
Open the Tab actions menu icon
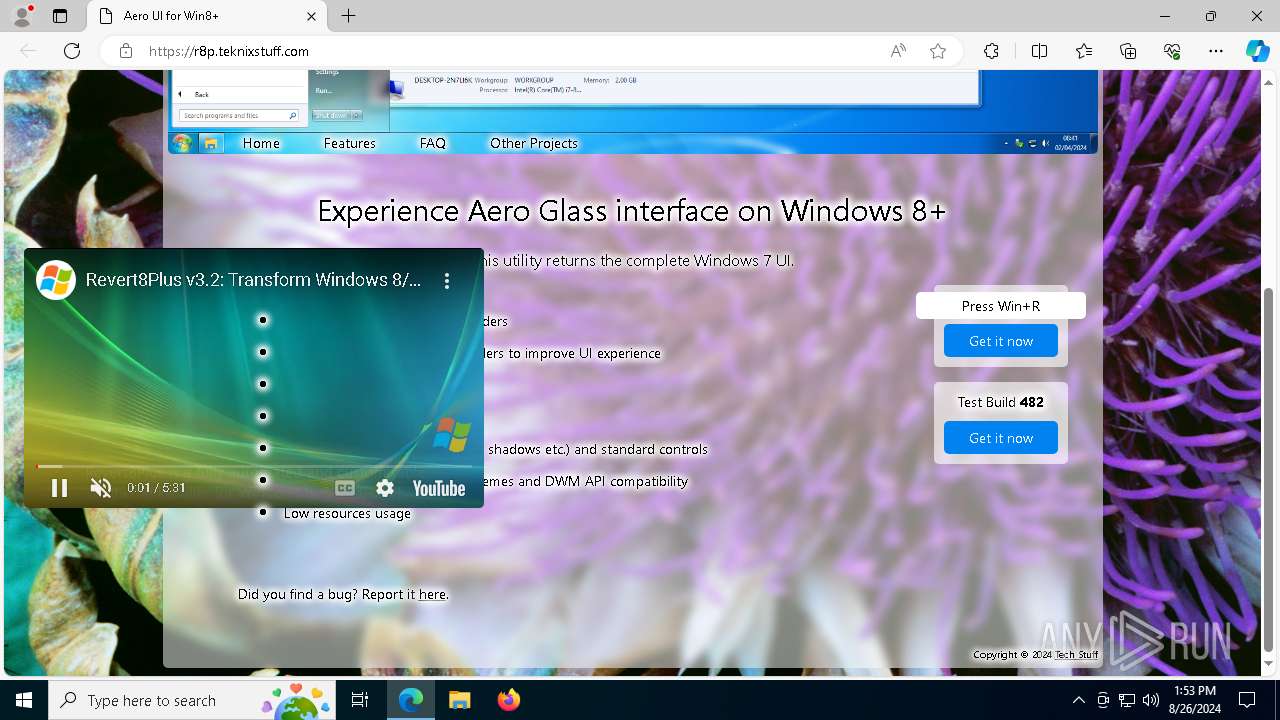point(60,16)
